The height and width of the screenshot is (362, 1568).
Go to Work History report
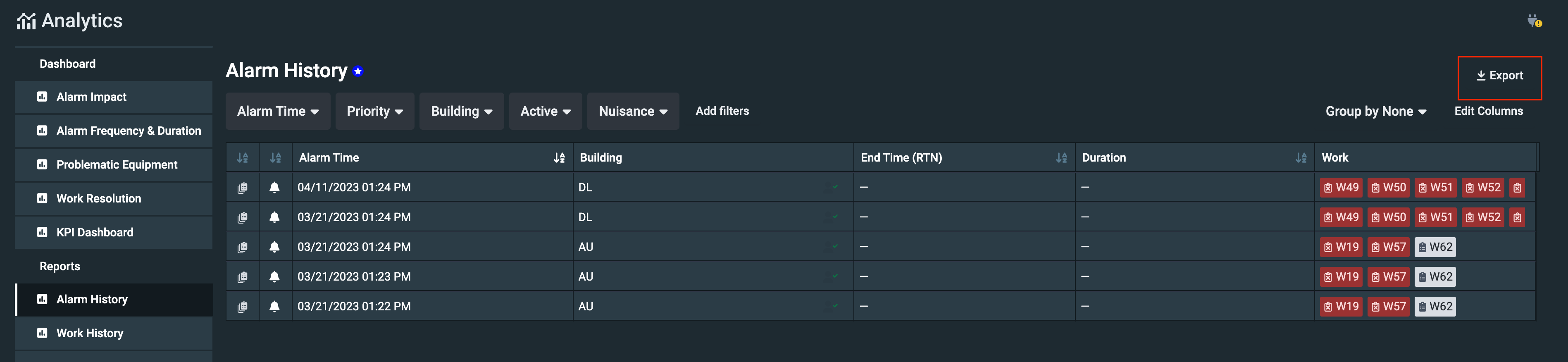point(90,333)
